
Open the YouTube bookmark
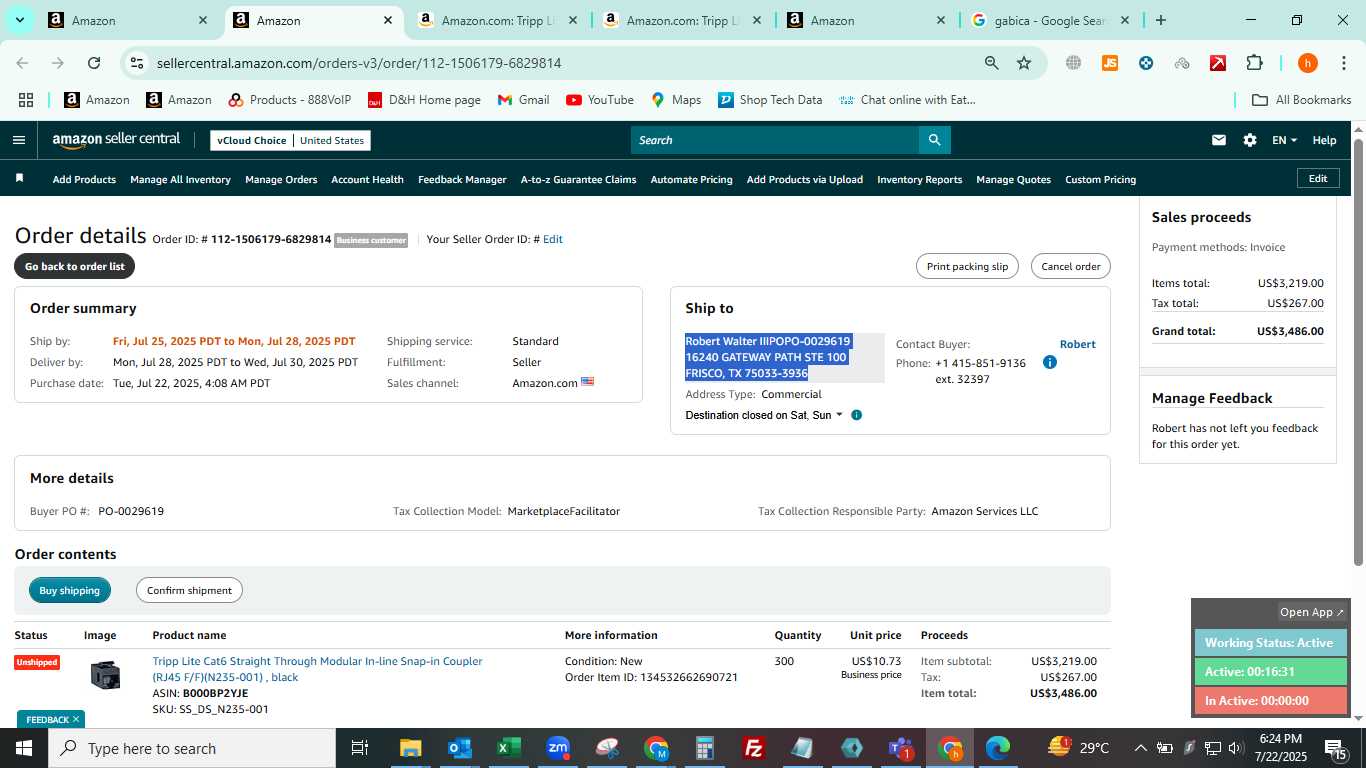pyautogui.click(x=600, y=100)
